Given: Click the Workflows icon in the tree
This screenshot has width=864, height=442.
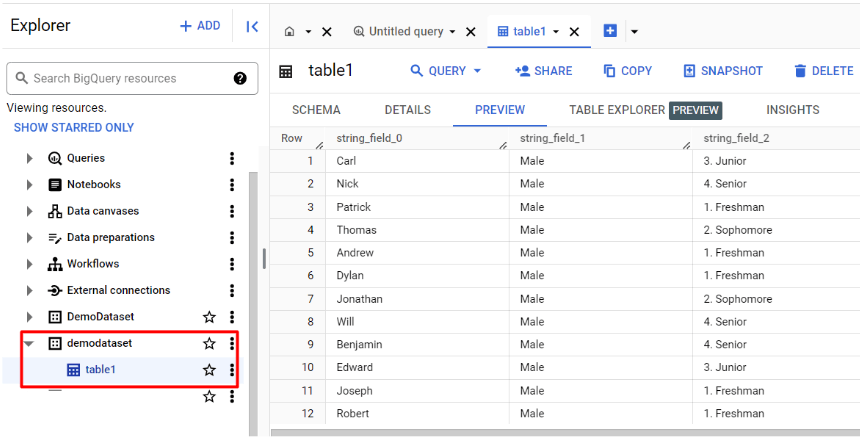Looking at the screenshot, I should (x=55, y=264).
